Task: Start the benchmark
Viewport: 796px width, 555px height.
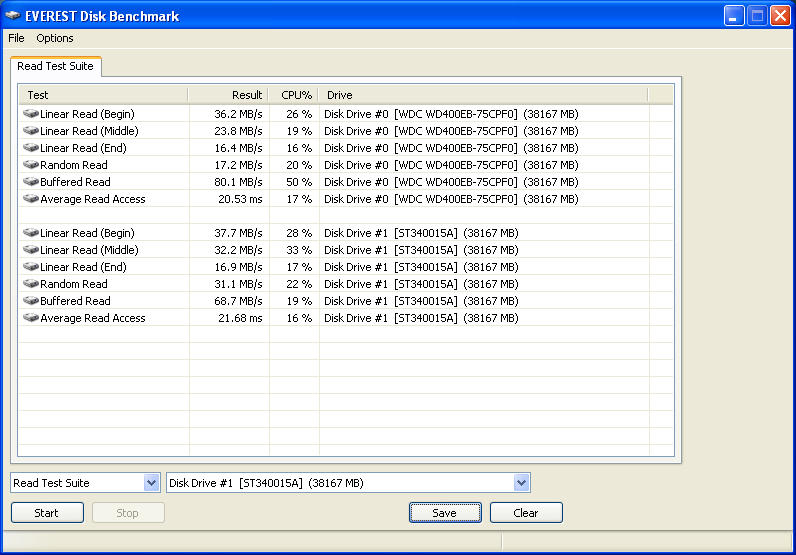Action: (47, 513)
